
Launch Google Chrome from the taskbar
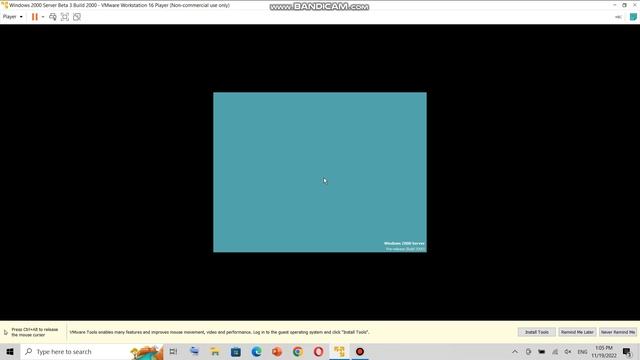click(x=298, y=351)
